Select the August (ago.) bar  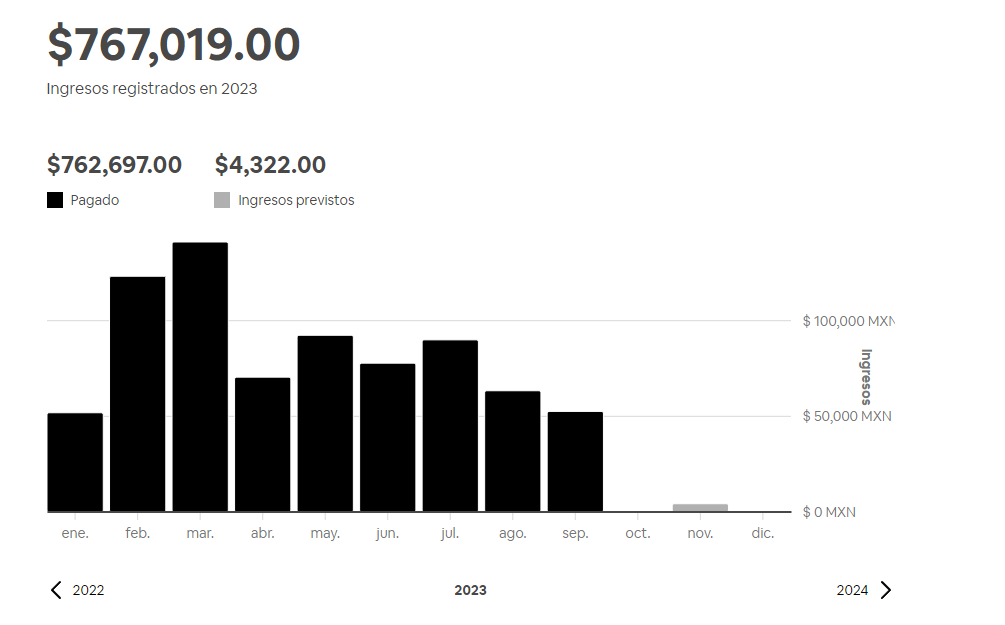coord(513,451)
